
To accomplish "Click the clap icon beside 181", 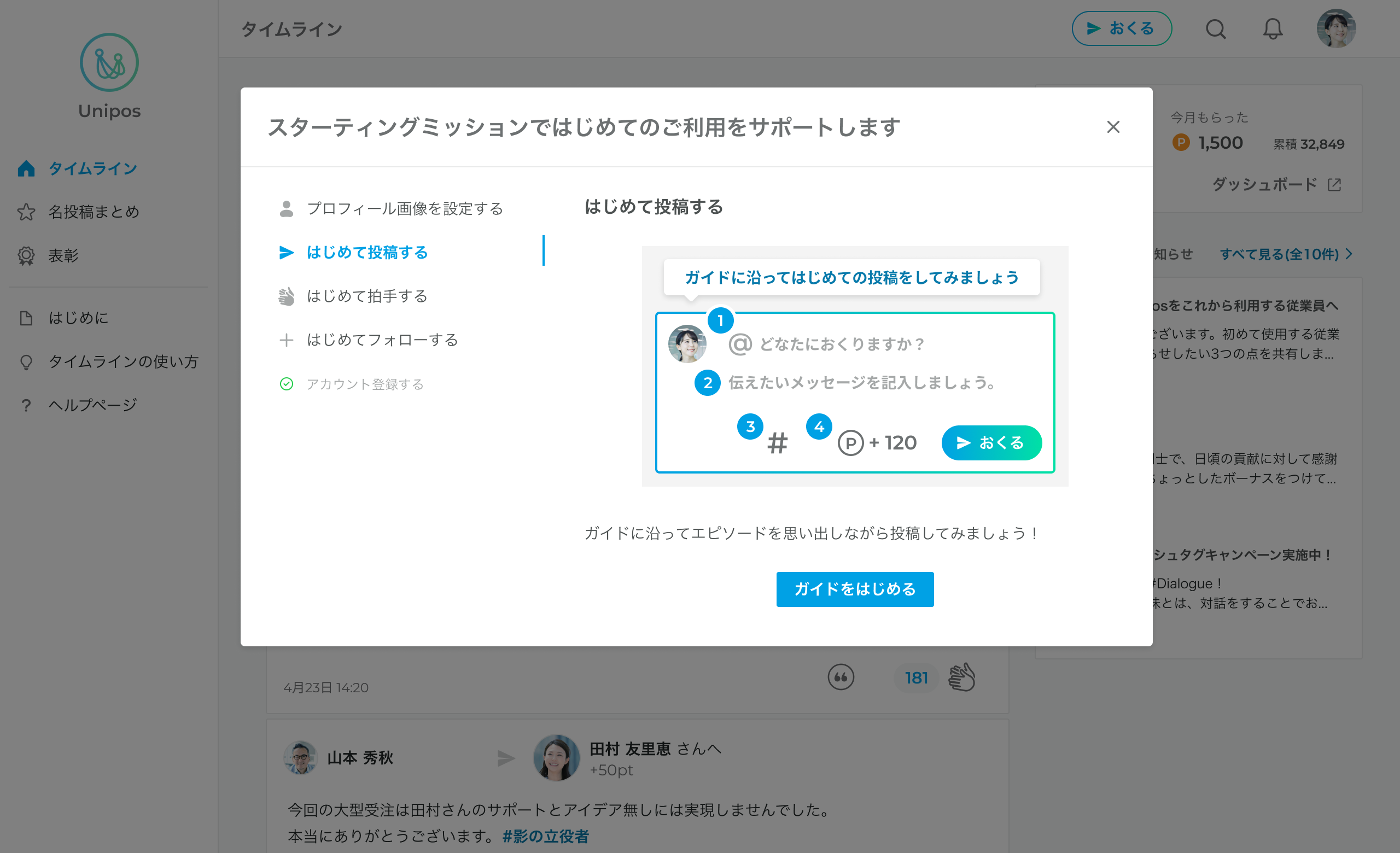I will click(962, 677).
